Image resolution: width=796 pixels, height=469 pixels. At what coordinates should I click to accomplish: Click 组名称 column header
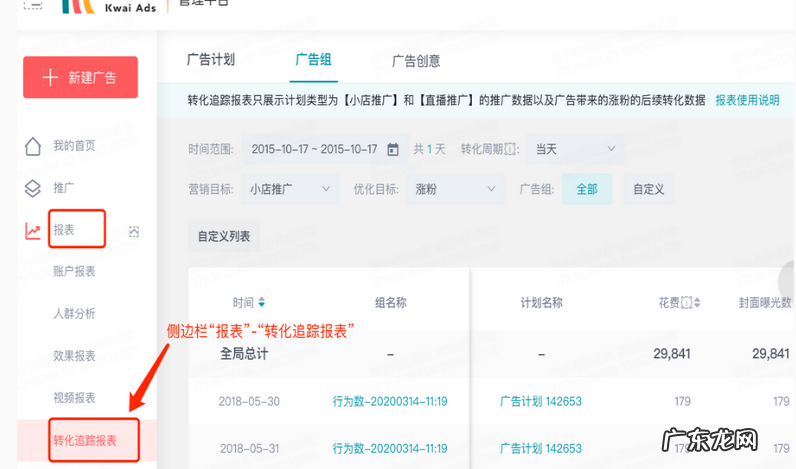[x=390, y=303]
